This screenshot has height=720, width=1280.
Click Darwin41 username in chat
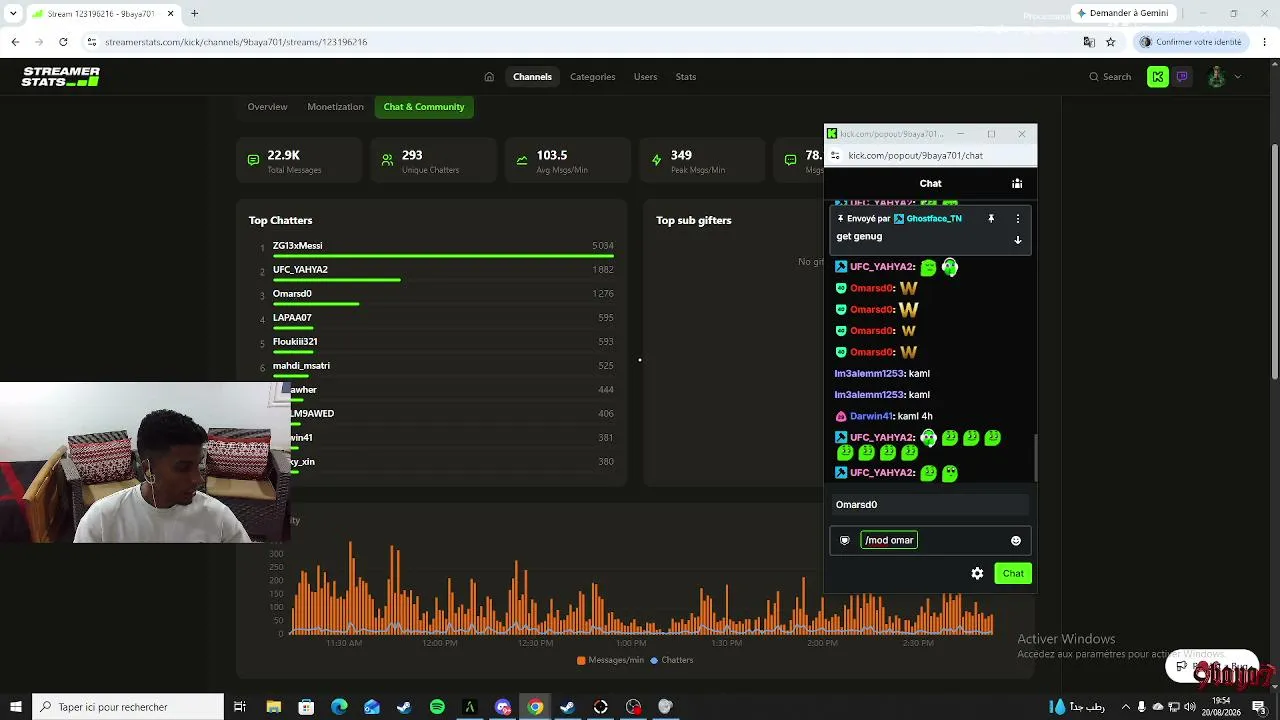[x=871, y=416]
